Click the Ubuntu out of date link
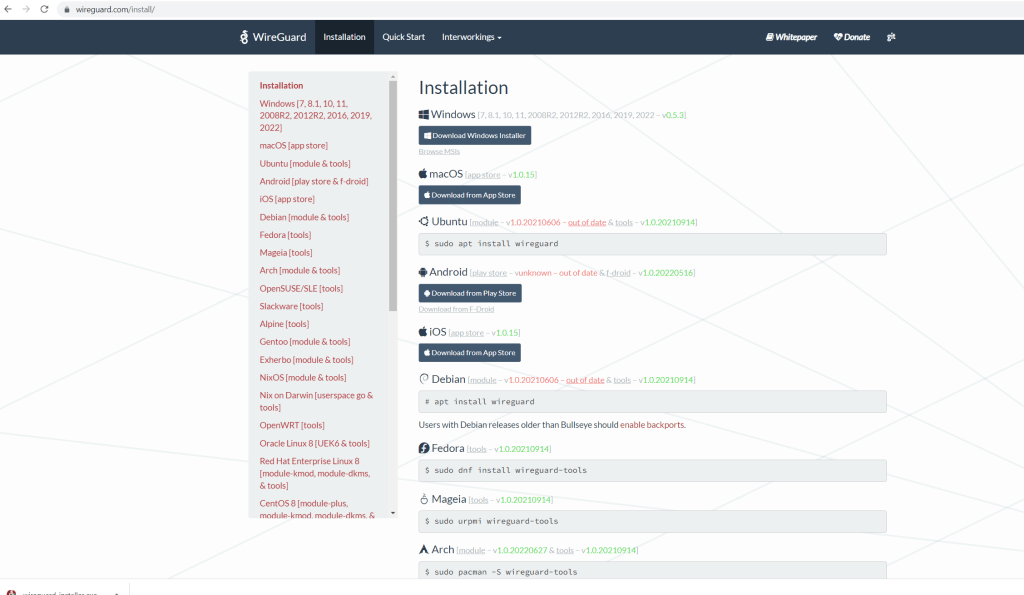The image size is (1024, 595). click(587, 223)
